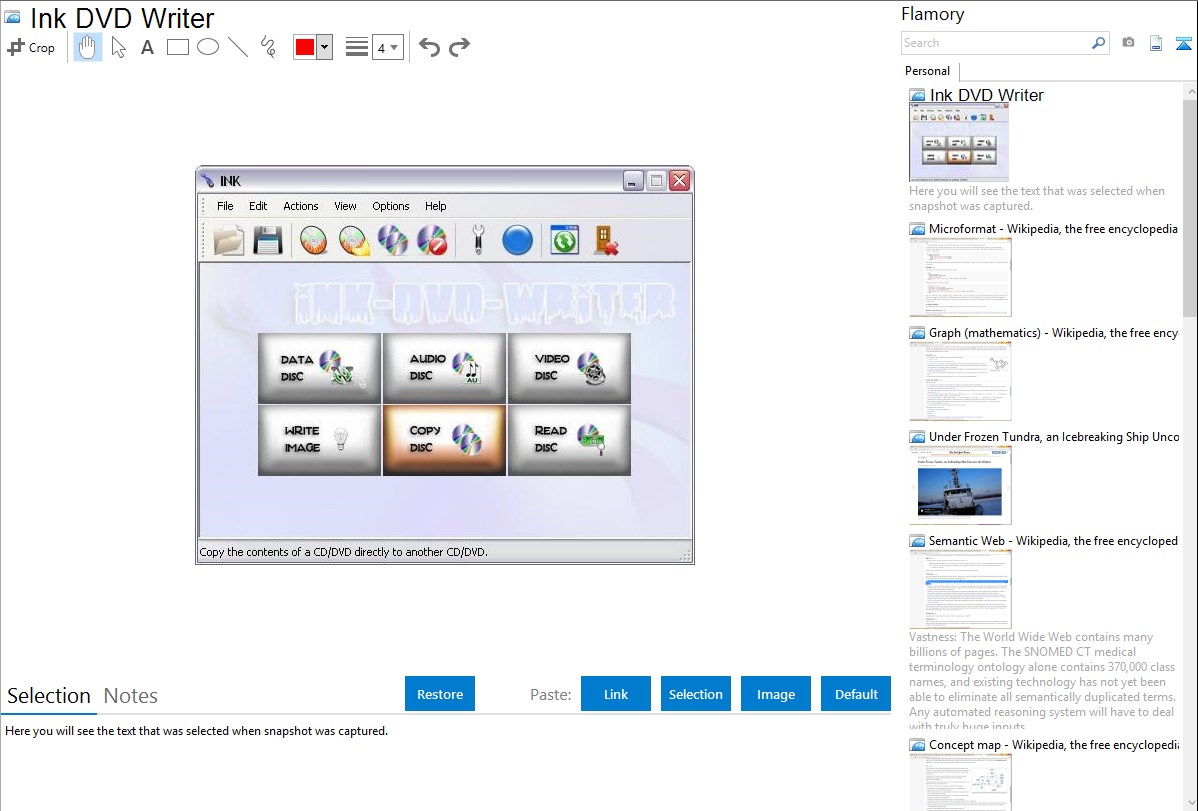This screenshot has width=1198, height=811.
Task: Click the sidebar scrollbar up arrow
Action: tap(1190, 91)
